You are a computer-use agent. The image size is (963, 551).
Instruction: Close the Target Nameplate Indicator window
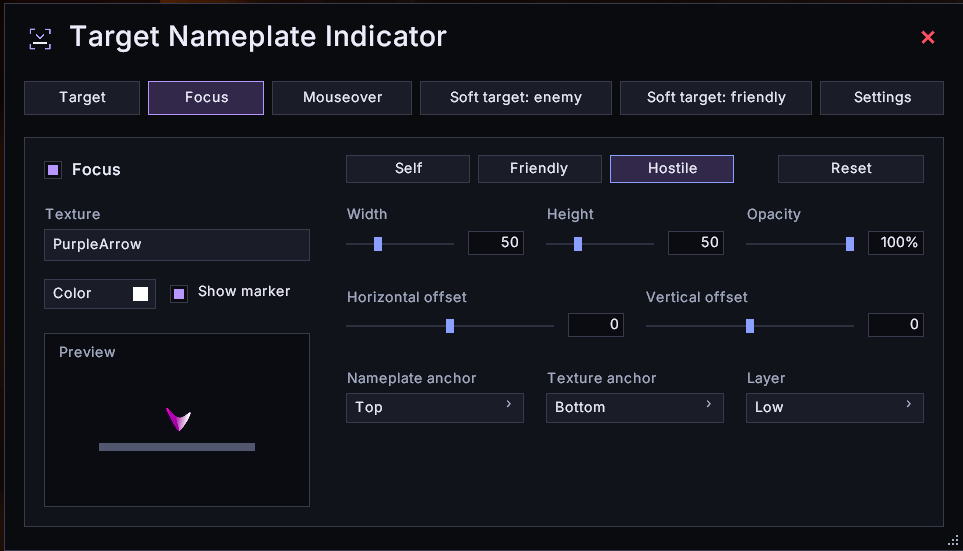927,37
